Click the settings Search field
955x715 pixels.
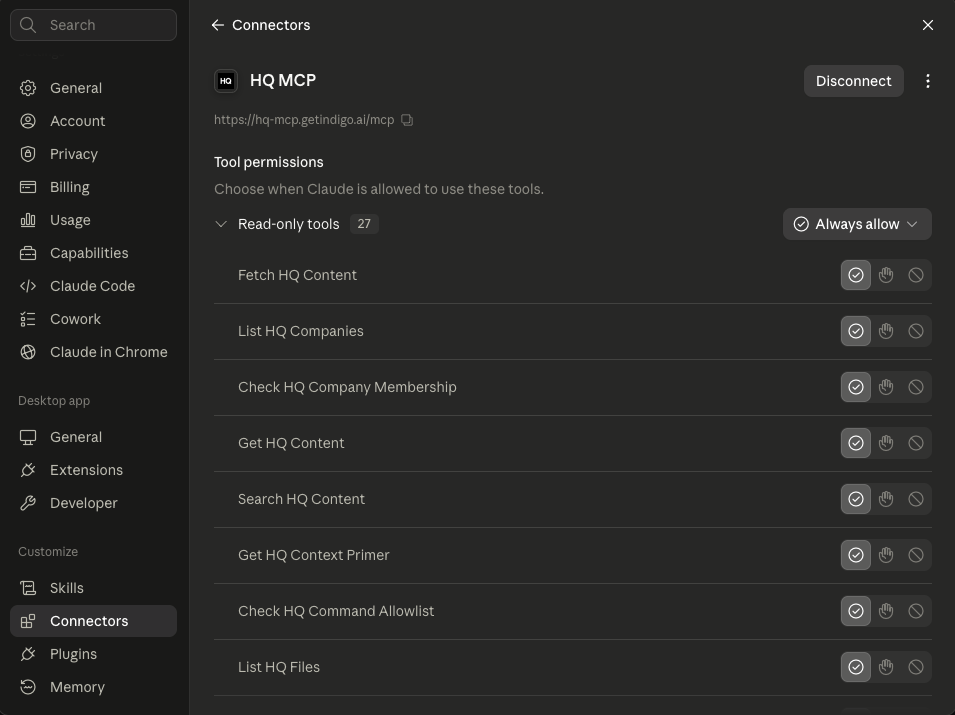(x=93, y=25)
